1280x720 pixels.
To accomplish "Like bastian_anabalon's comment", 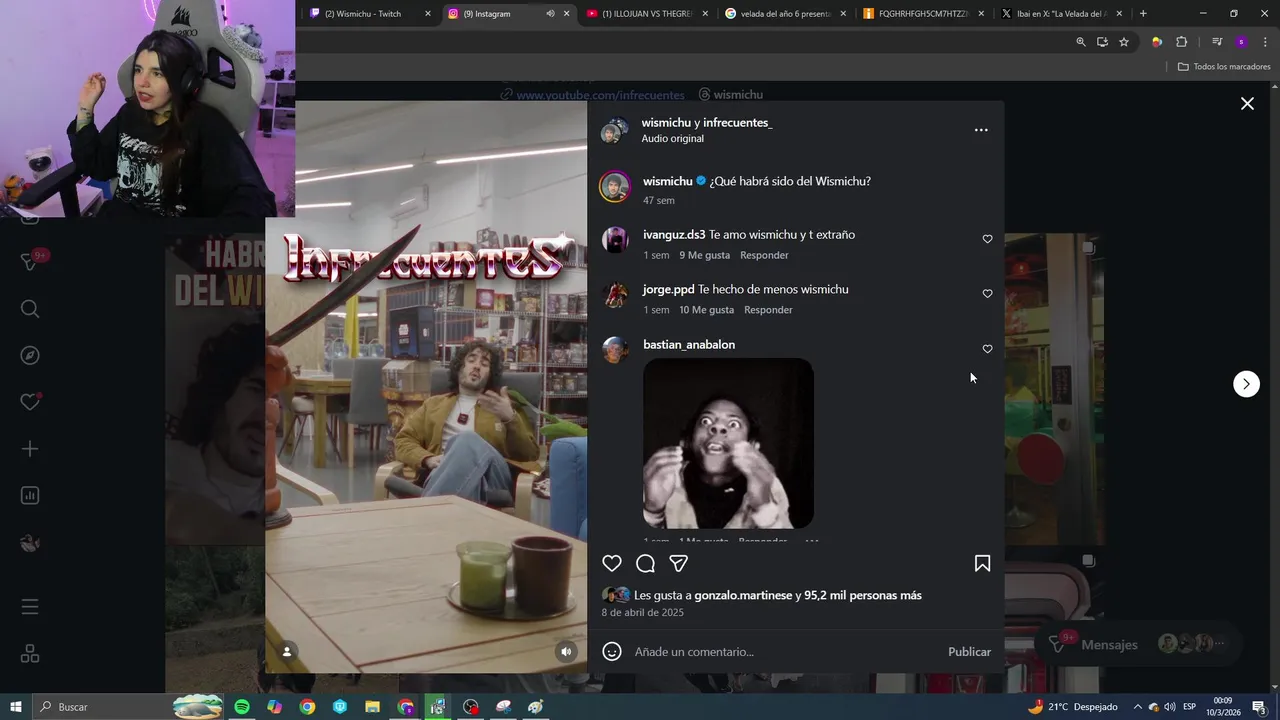I will [x=987, y=348].
